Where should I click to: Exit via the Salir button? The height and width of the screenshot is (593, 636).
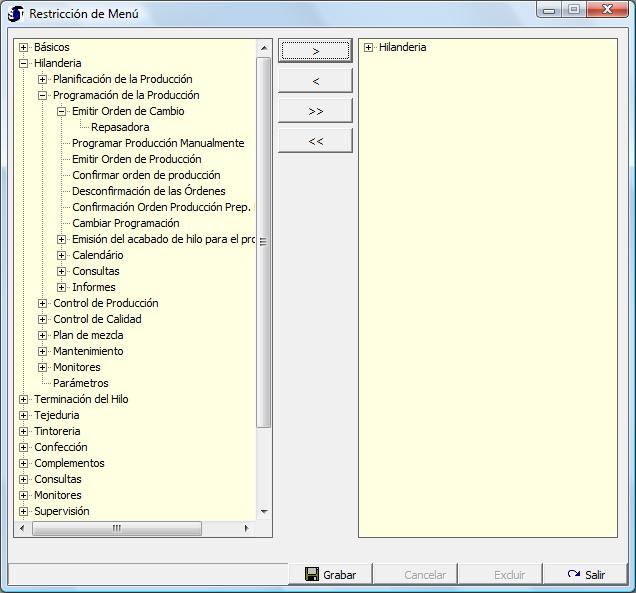(x=586, y=575)
